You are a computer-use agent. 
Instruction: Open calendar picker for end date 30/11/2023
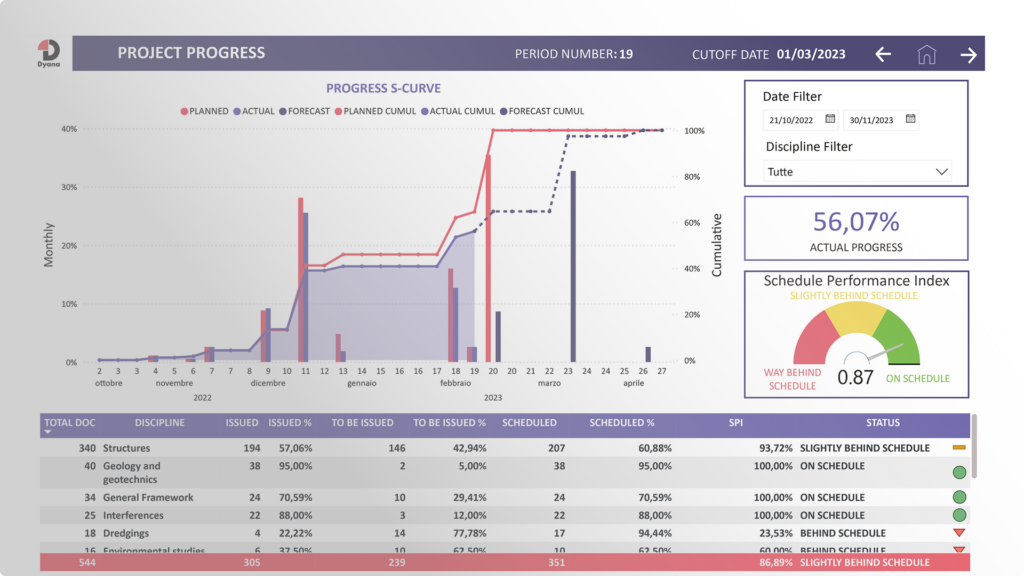(x=910, y=119)
